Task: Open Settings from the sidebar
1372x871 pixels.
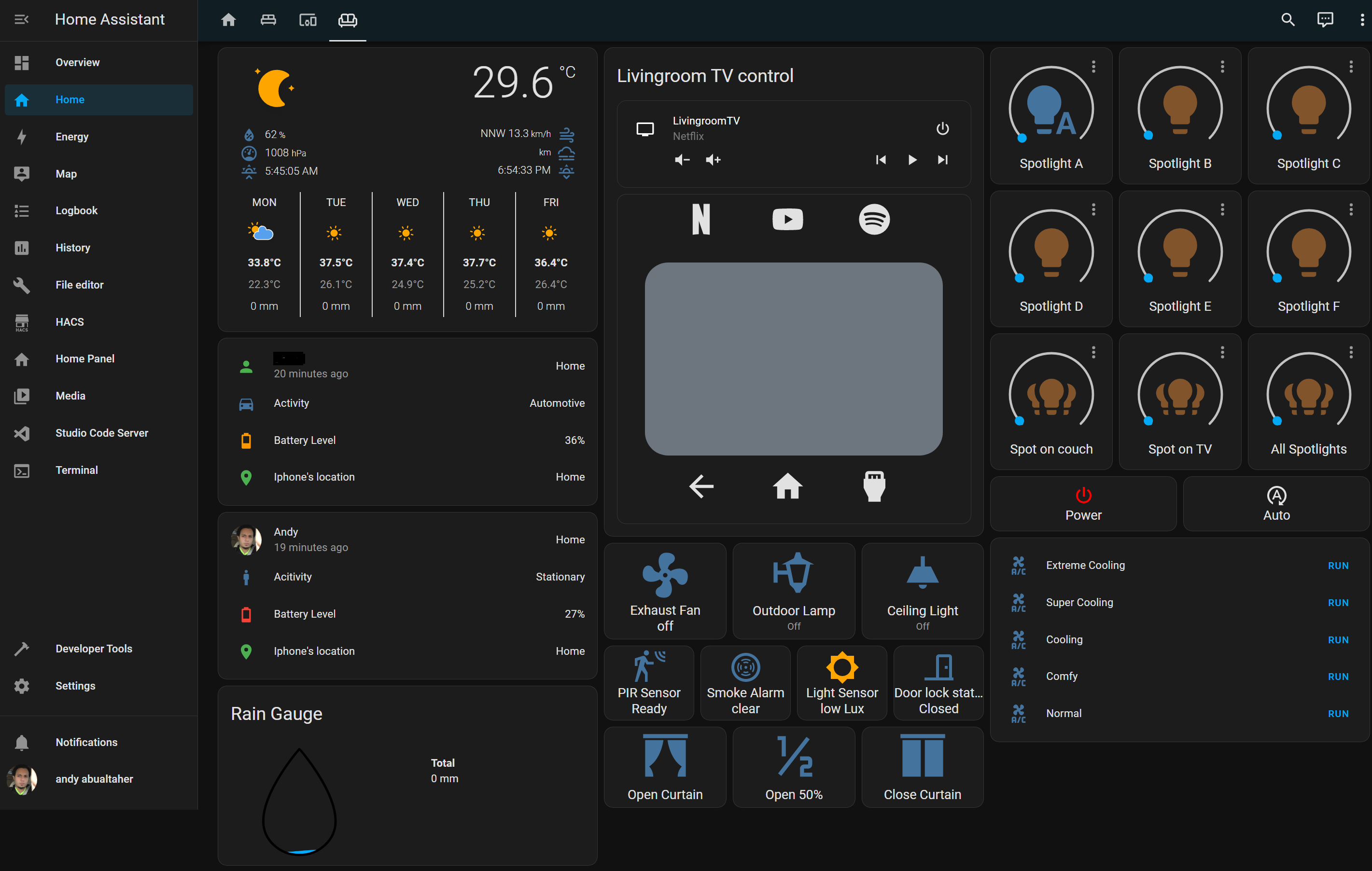Action: 98,686
